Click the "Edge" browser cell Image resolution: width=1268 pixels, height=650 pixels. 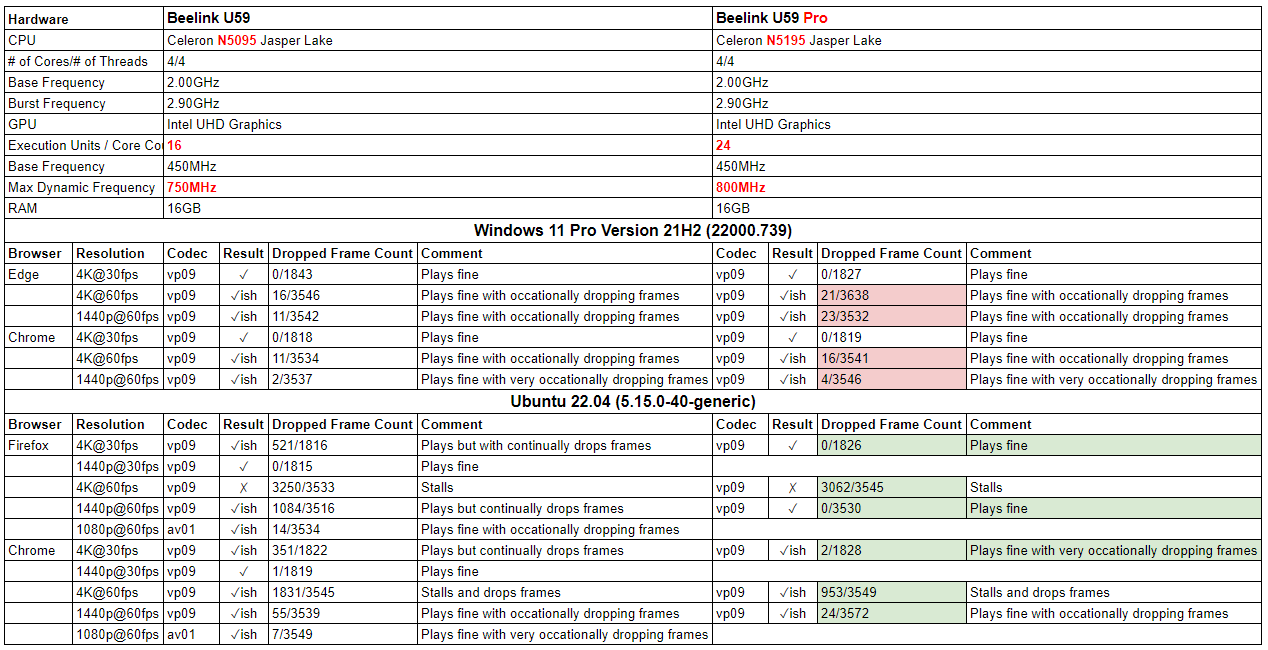pos(38,275)
